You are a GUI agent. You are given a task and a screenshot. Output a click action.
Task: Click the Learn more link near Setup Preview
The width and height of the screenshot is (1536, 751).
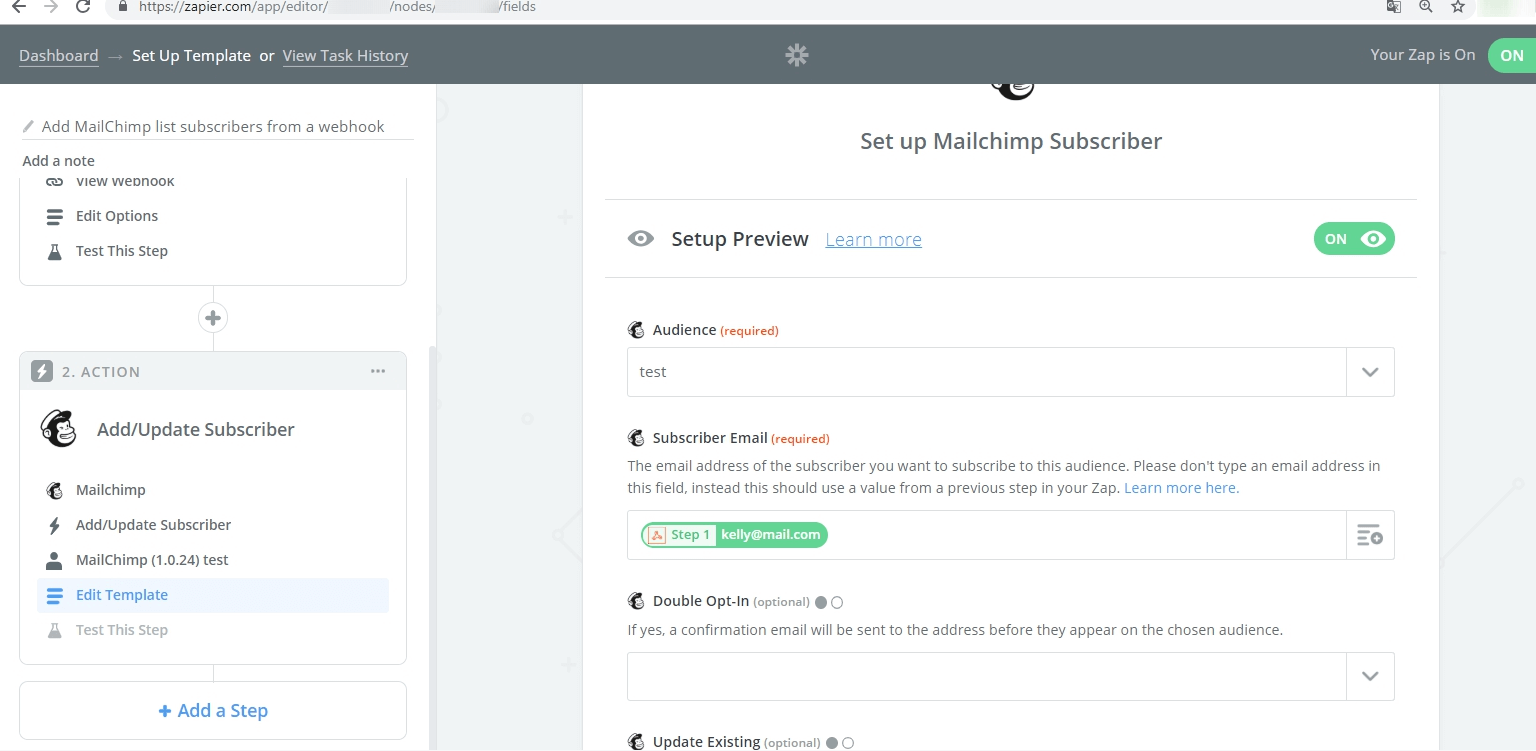[873, 240]
